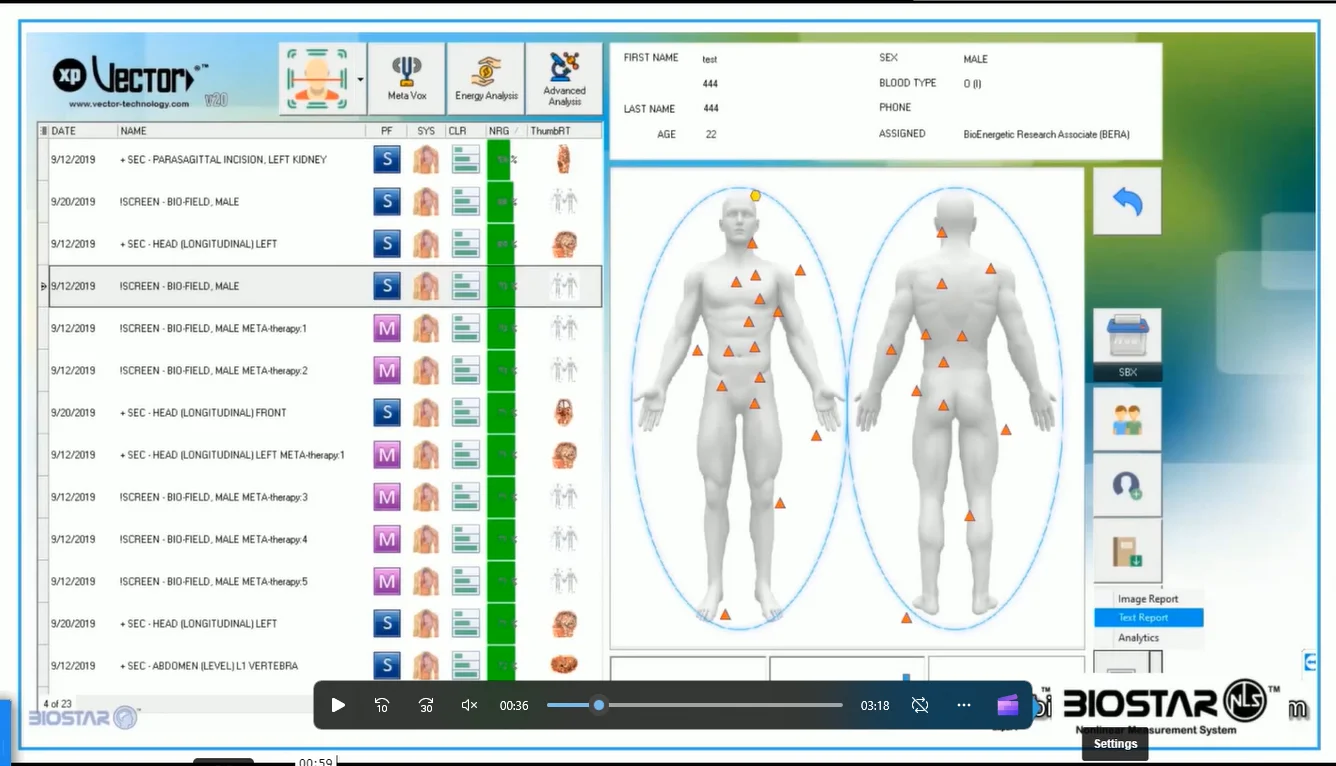Click the XP Vector logo
1336x766 pixels.
125,78
